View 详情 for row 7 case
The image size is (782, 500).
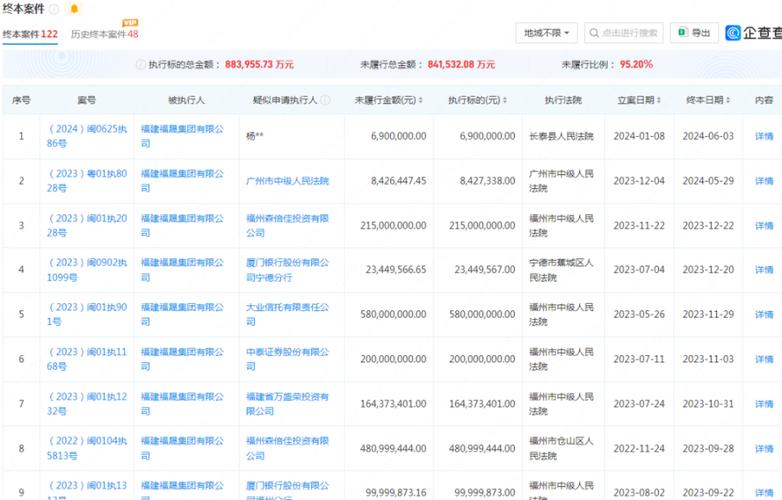click(x=764, y=404)
